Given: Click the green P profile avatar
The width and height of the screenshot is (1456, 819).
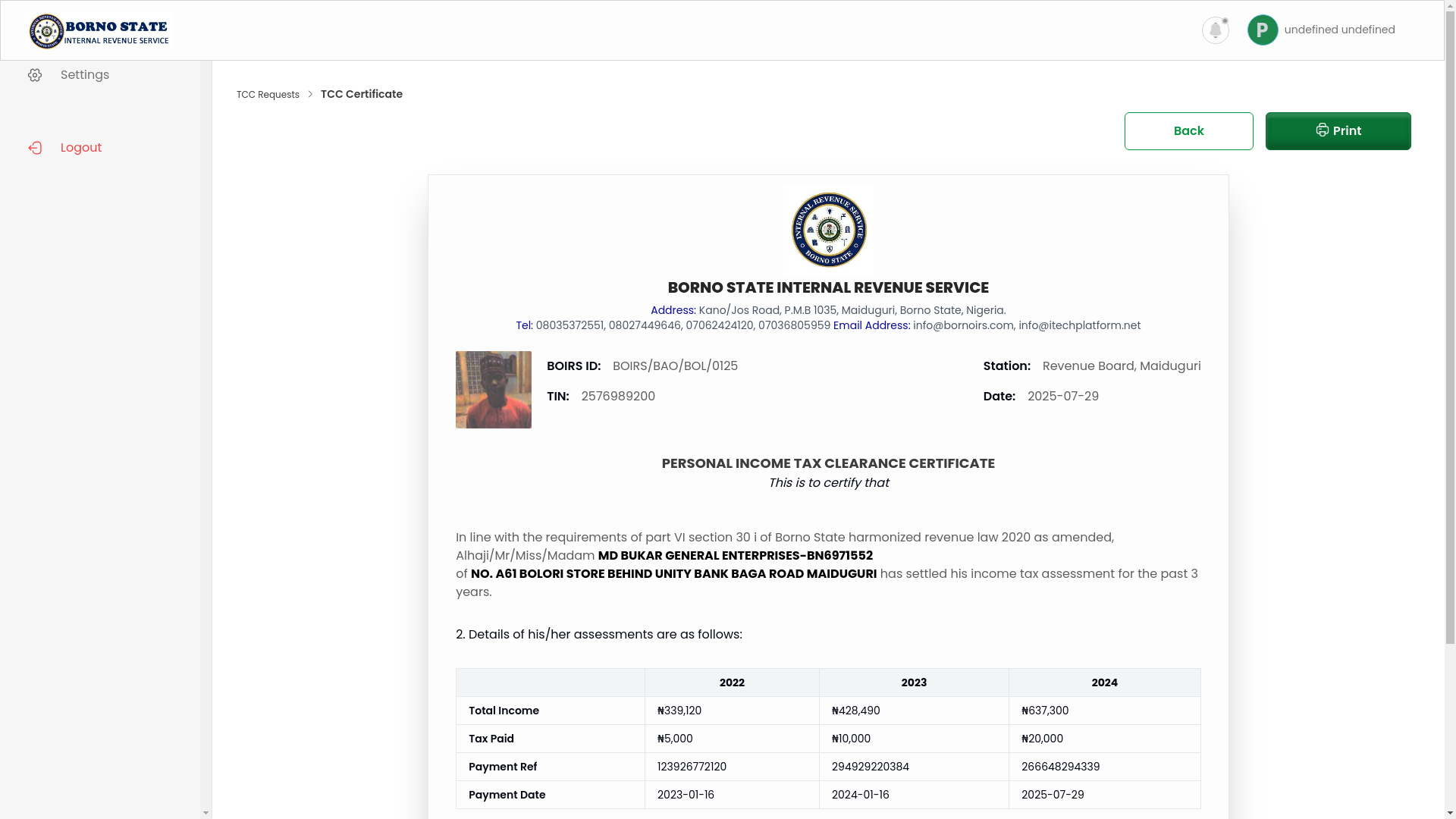Looking at the screenshot, I should (x=1263, y=30).
